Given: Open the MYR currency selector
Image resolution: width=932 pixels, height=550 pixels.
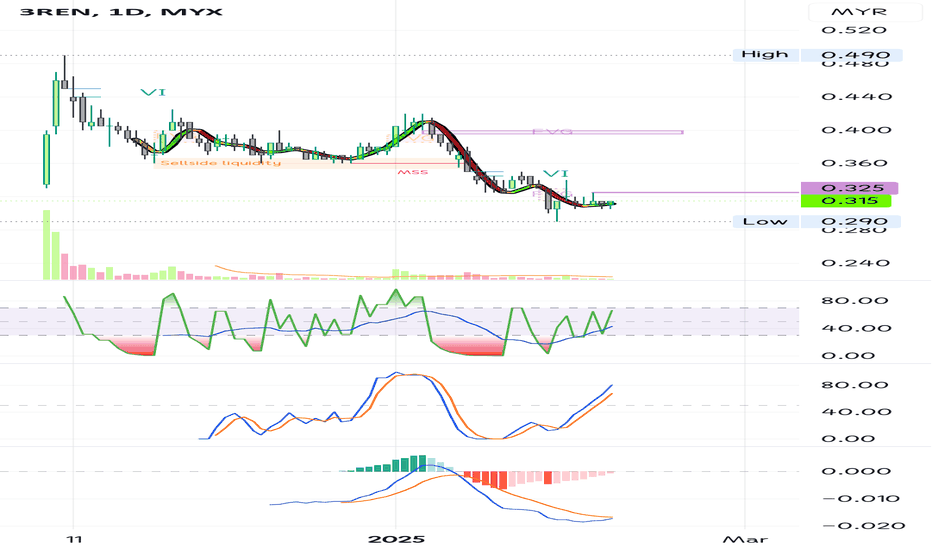Looking at the screenshot, I should (867, 11).
